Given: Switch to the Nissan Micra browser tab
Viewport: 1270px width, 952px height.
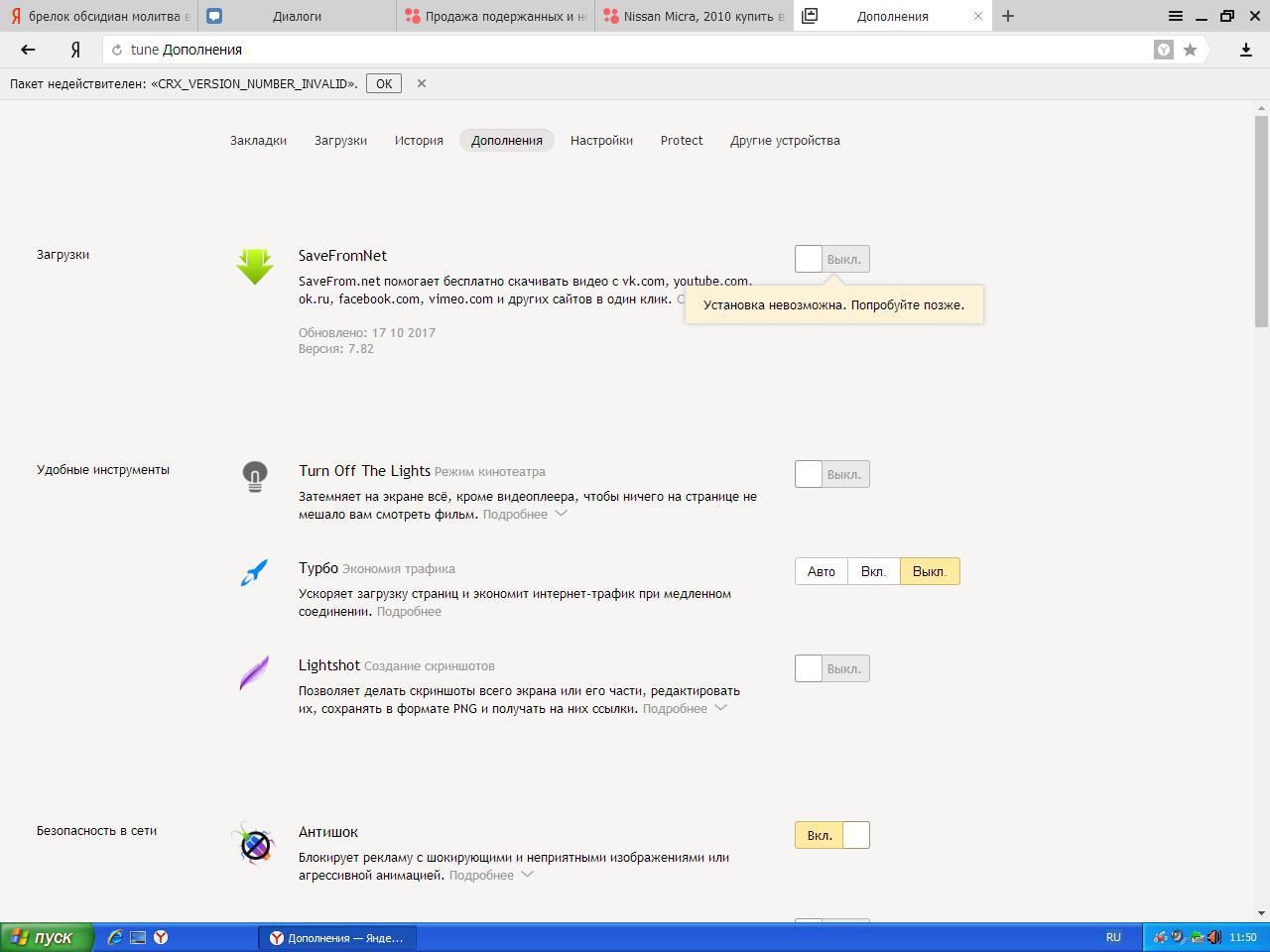Looking at the screenshot, I should point(695,16).
